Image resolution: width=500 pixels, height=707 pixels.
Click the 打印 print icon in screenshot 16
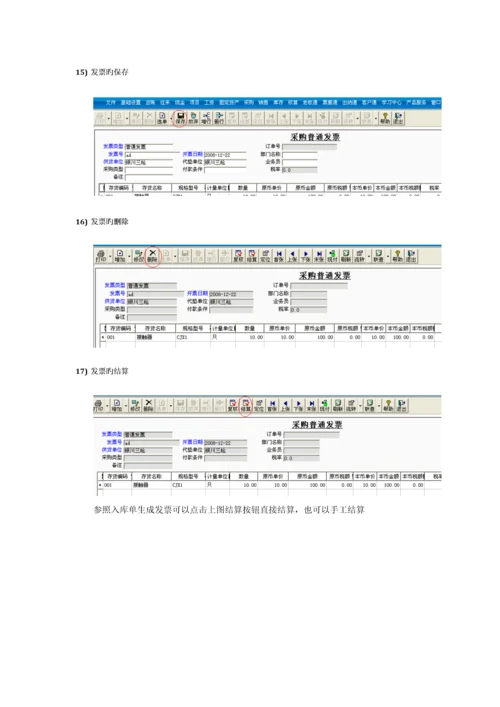point(100,256)
